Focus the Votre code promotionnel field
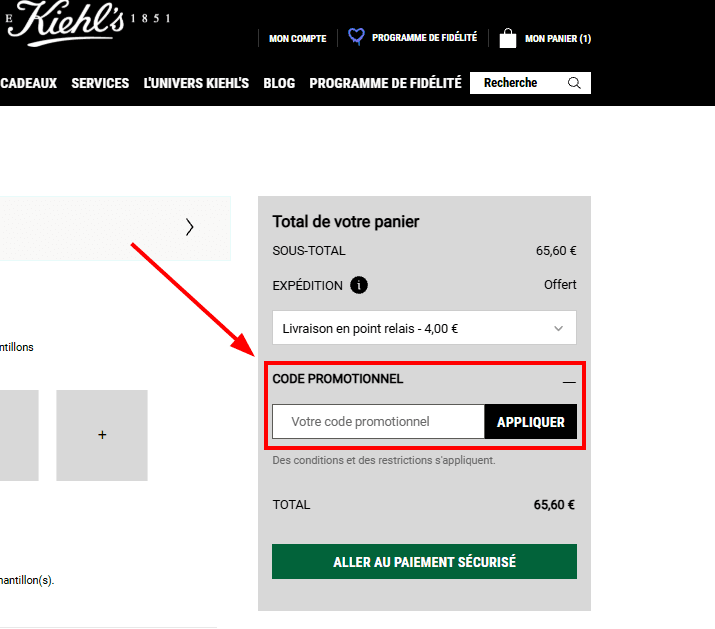 (378, 422)
